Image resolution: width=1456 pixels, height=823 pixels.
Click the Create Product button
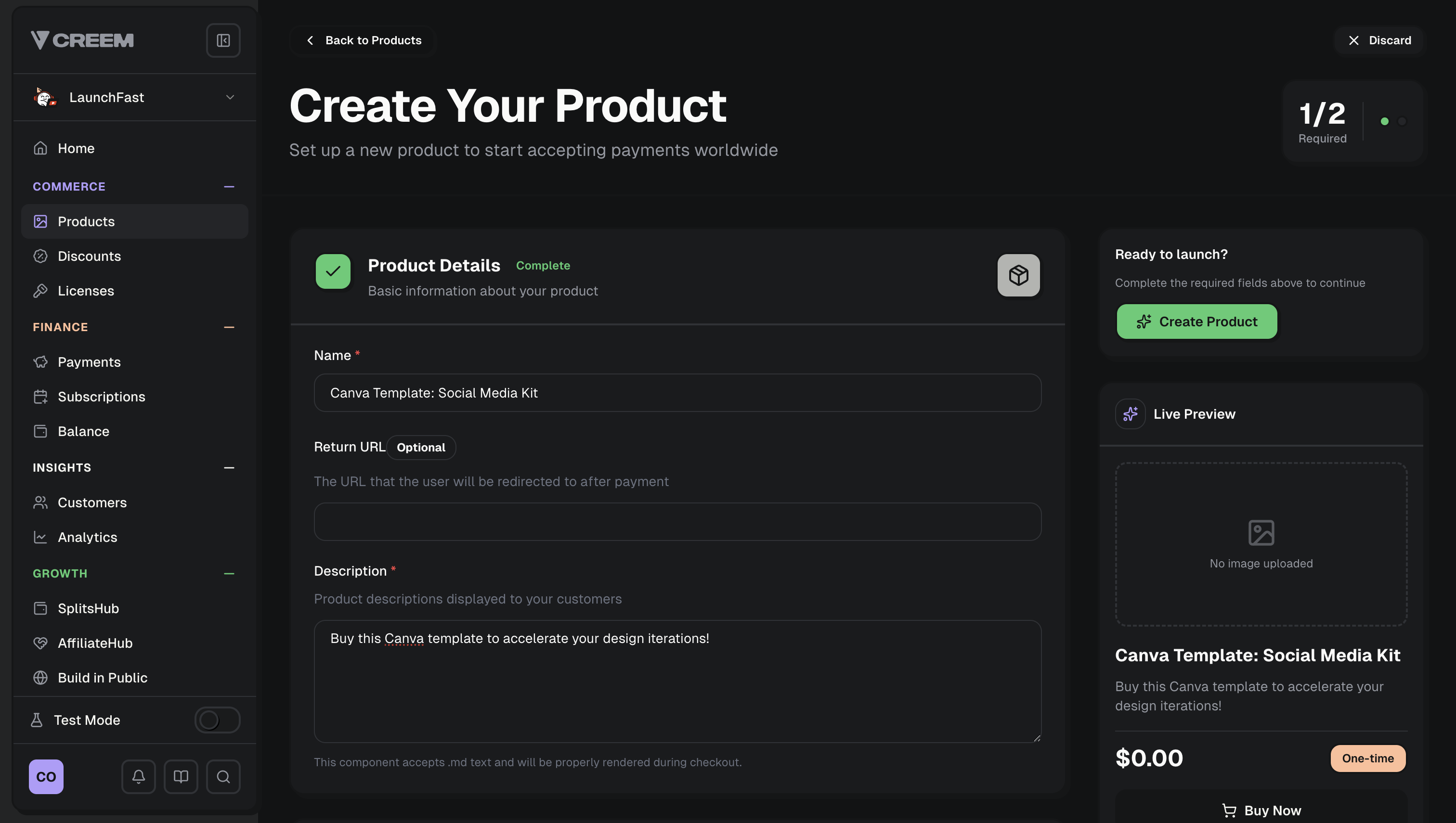1196,321
